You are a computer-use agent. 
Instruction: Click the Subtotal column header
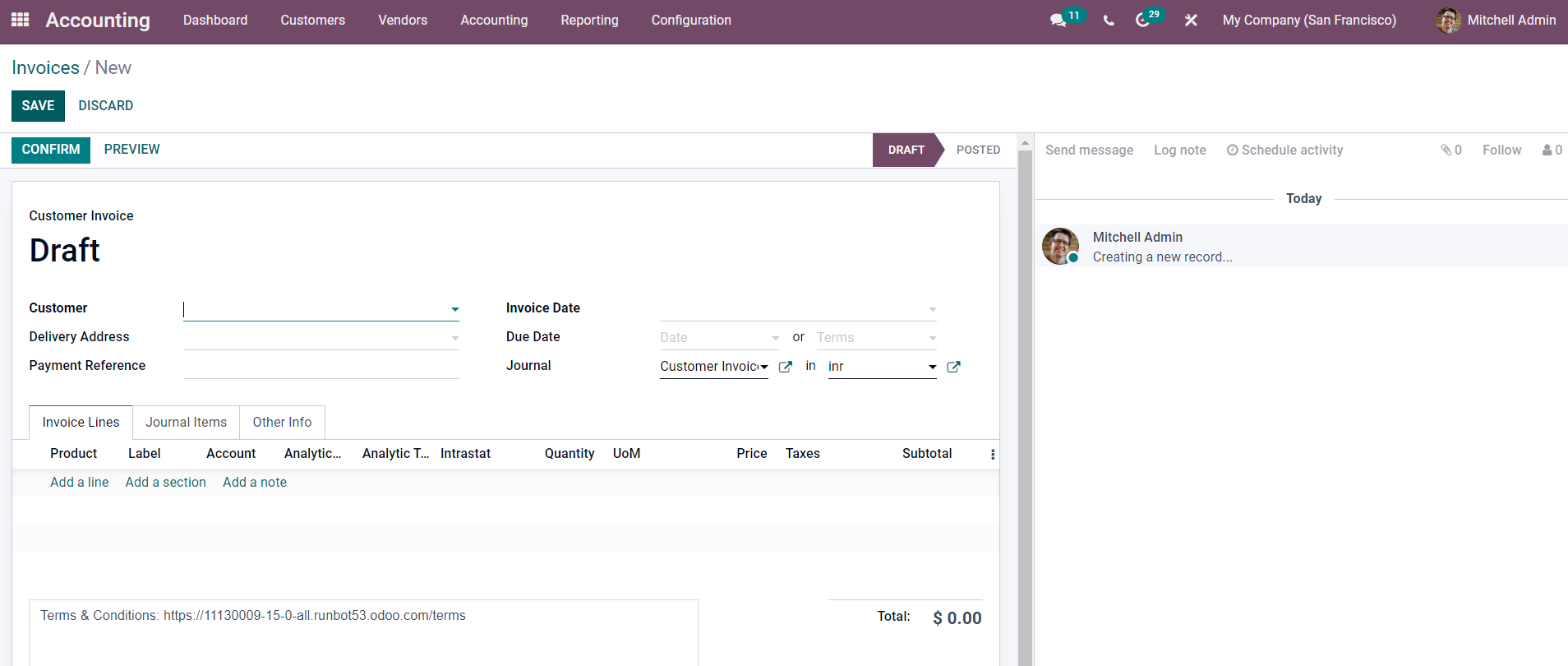pos(927,454)
